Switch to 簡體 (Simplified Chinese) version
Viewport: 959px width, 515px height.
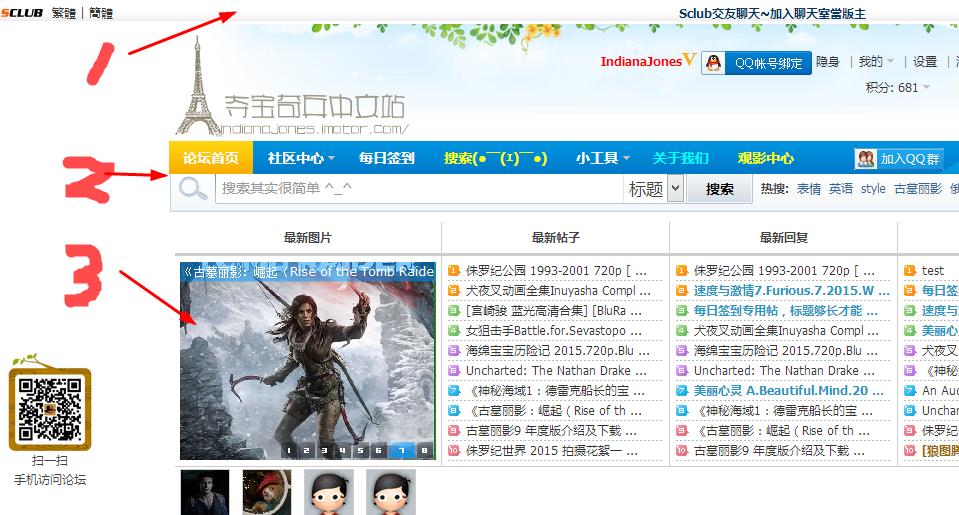click(x=101, y=12)
